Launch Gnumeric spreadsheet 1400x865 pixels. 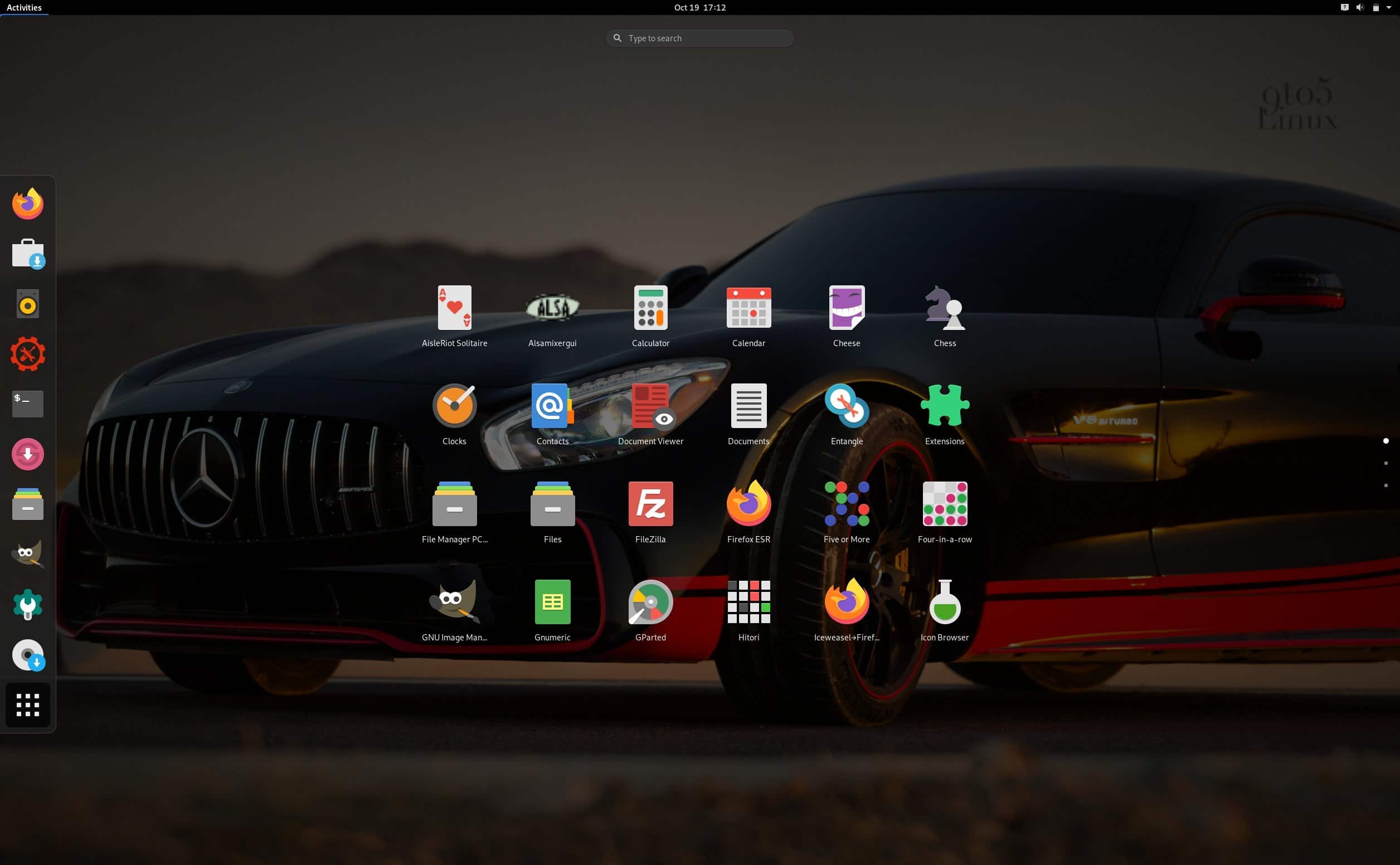[x=552, y=610]
